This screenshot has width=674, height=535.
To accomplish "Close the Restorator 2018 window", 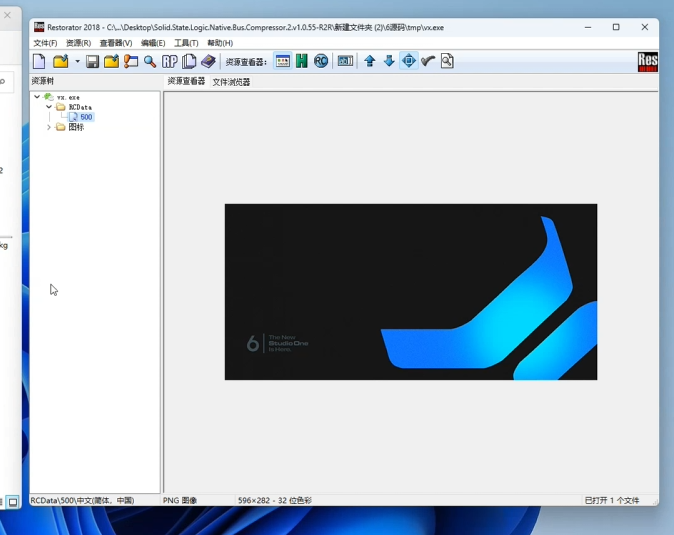I will pyautogui.click(x=644, y=27).
